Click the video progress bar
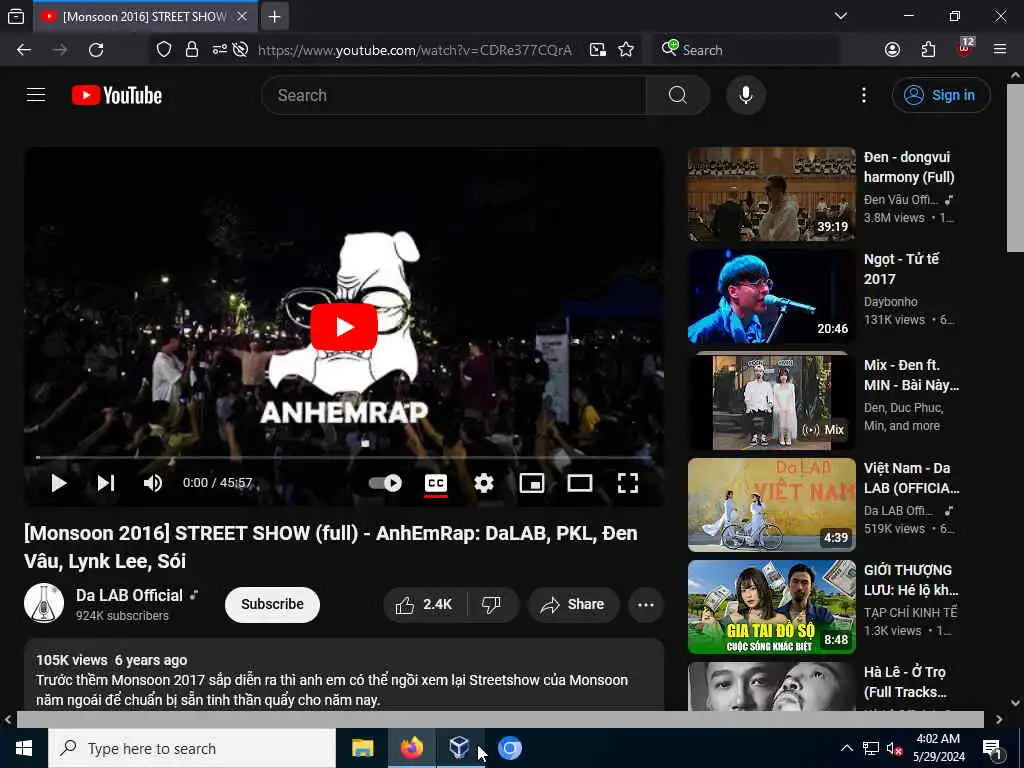Viewport: 1024px width, 768px height. click(344, 458)
